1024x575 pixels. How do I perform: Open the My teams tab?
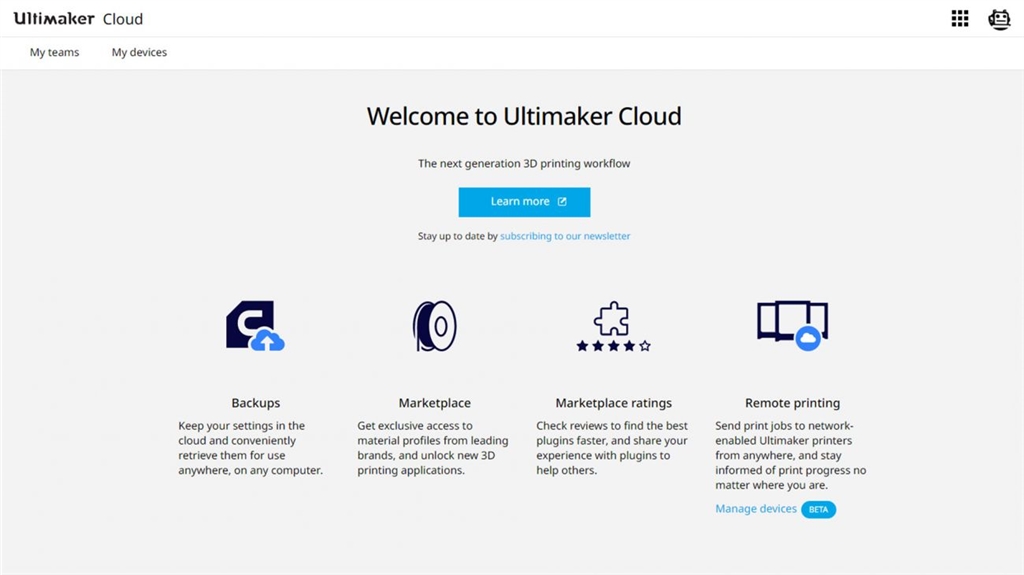click(54, 52)
